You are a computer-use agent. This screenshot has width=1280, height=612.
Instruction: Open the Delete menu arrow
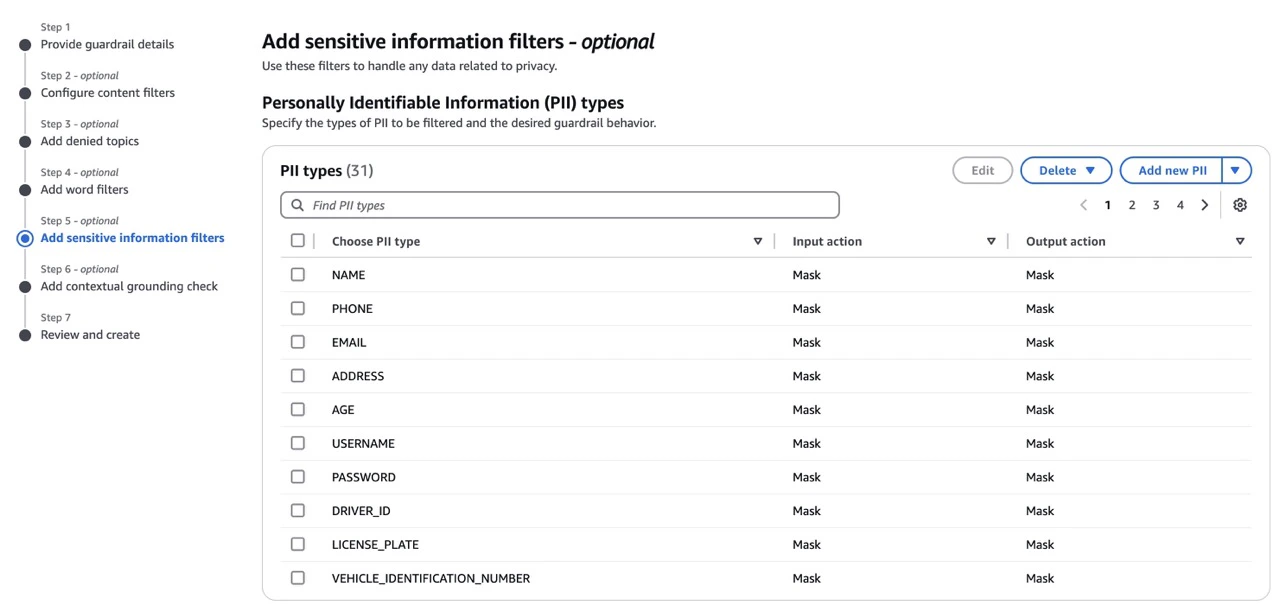(x=1091, y=170)
